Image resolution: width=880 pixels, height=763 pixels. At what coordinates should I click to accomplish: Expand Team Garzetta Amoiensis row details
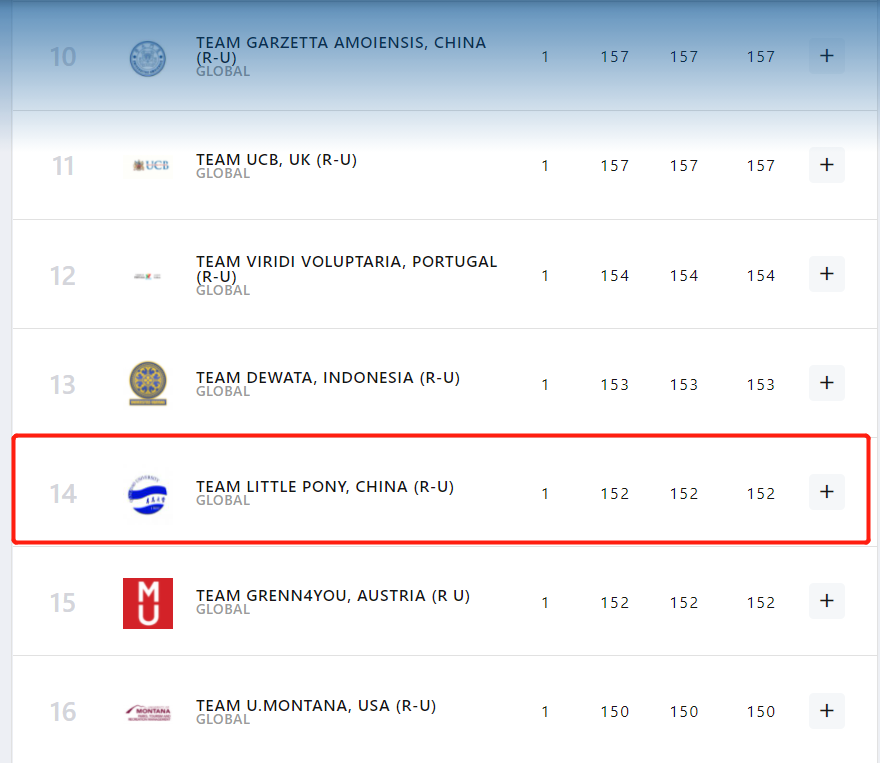[x=826, y=56]
